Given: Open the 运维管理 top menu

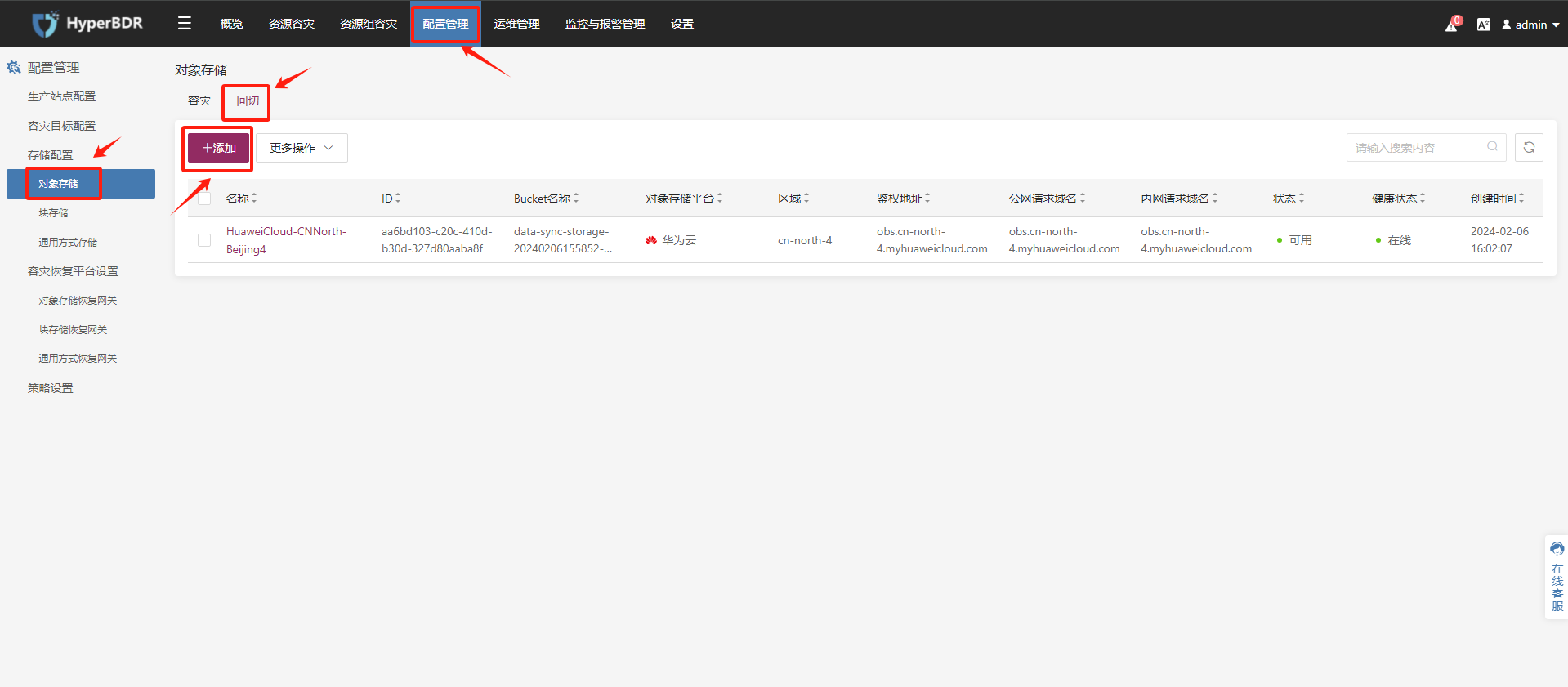Looking at the screenshot, I should click(516, 24).
